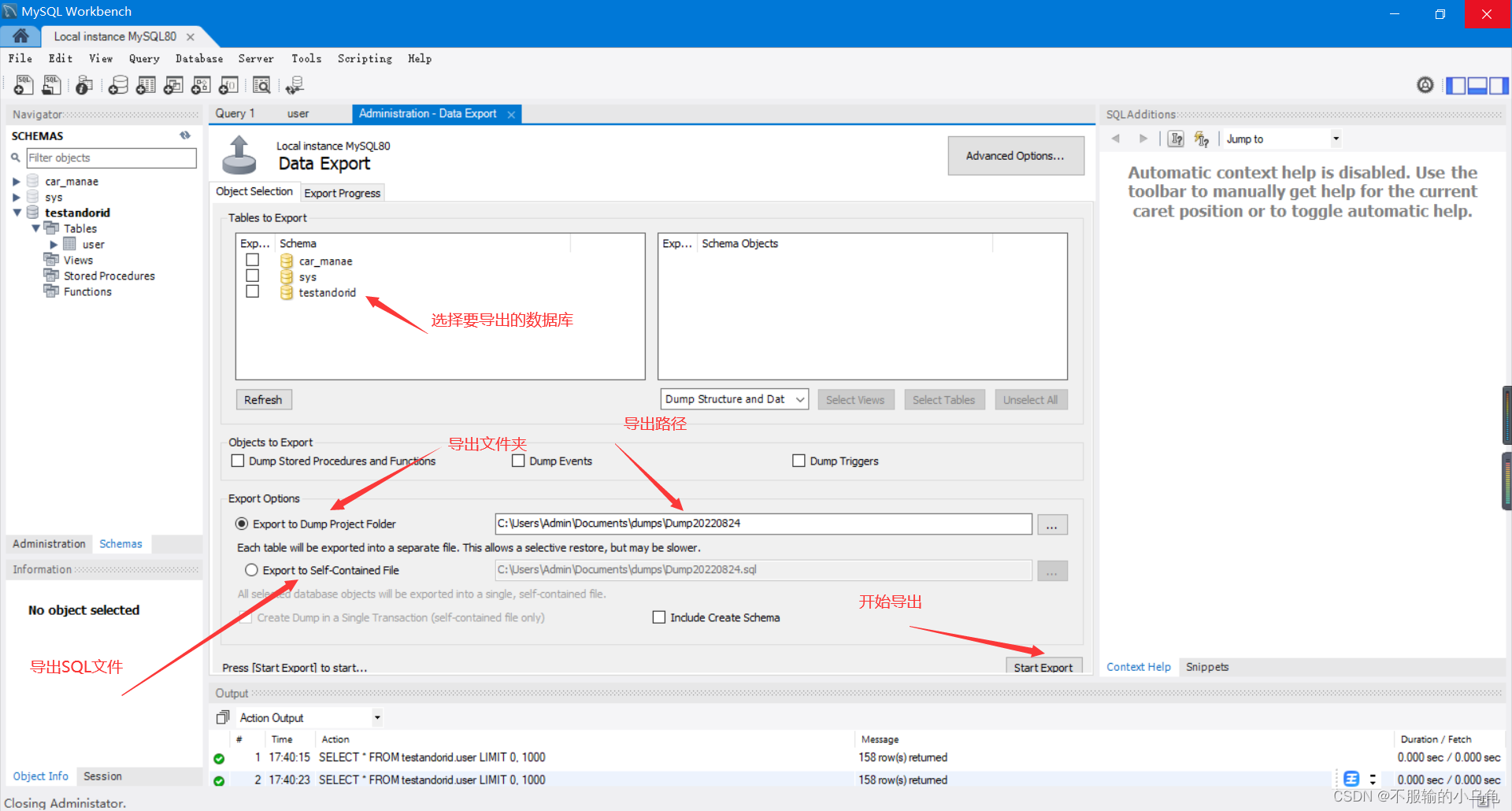
Task: Select Export to Dump Project Folder
Action: tap(242, 524)
